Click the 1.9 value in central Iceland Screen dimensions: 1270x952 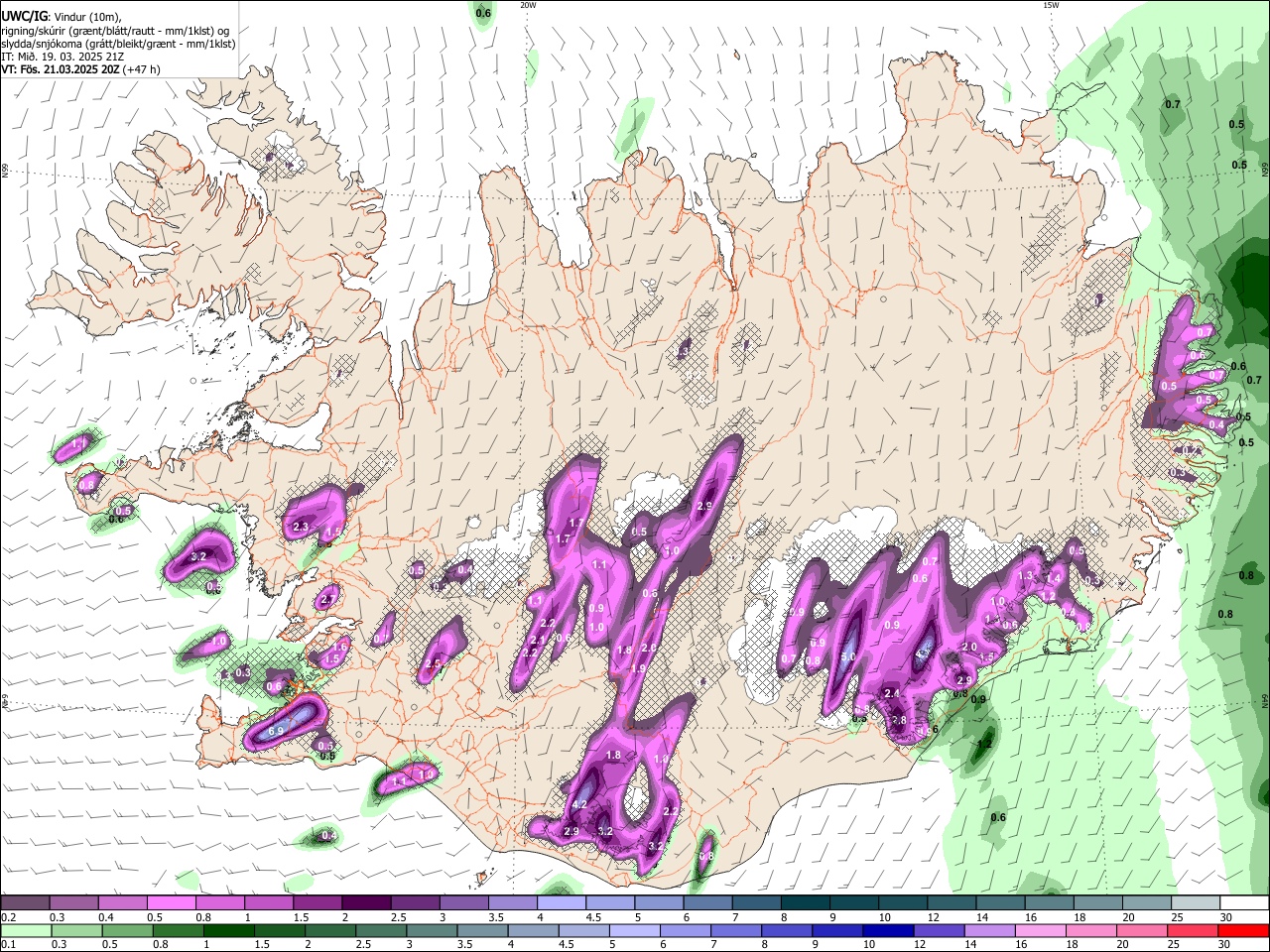click(x=638, y=669)
